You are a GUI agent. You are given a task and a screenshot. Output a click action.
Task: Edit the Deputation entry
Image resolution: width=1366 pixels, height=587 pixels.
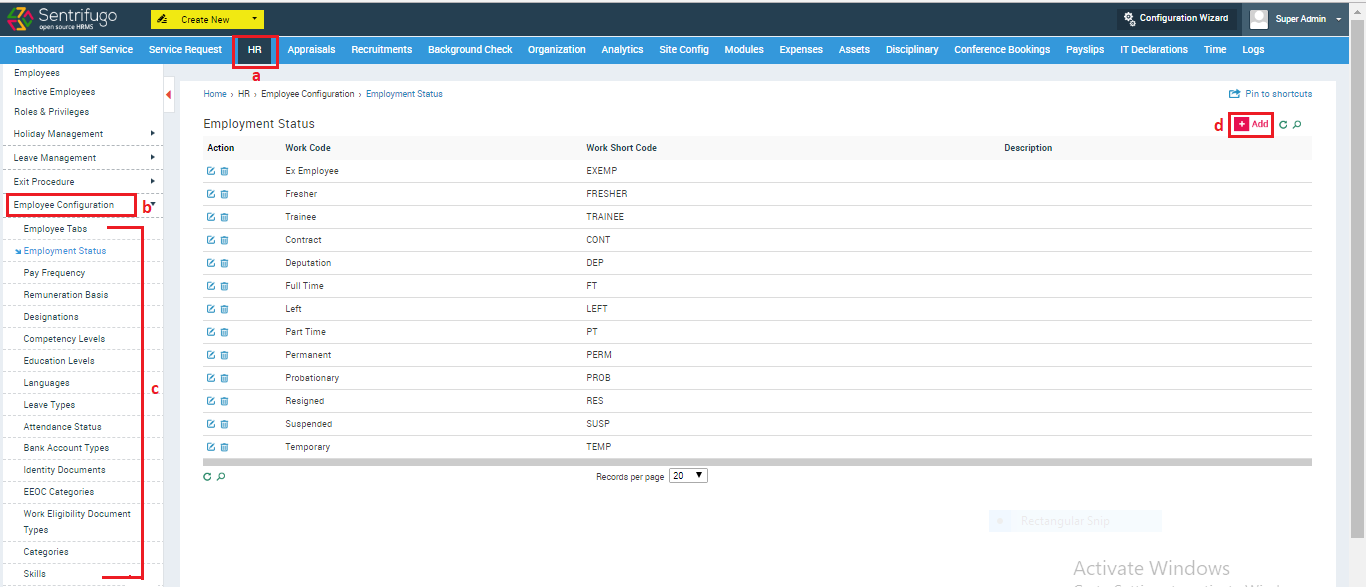(211, 263)
